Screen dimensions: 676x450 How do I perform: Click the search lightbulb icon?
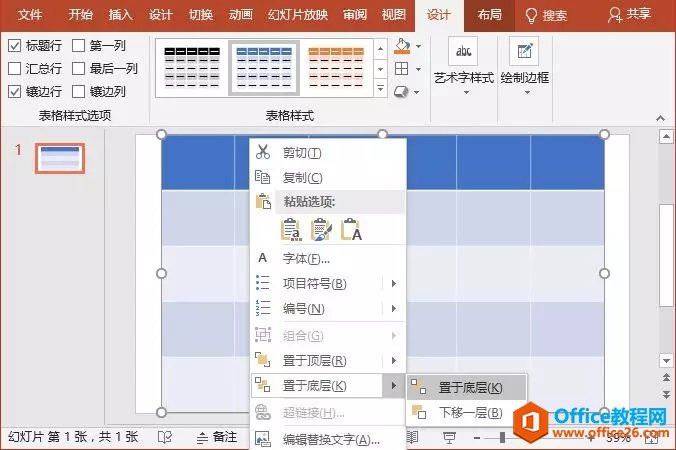pyautogui.click(x=531, y=16)
